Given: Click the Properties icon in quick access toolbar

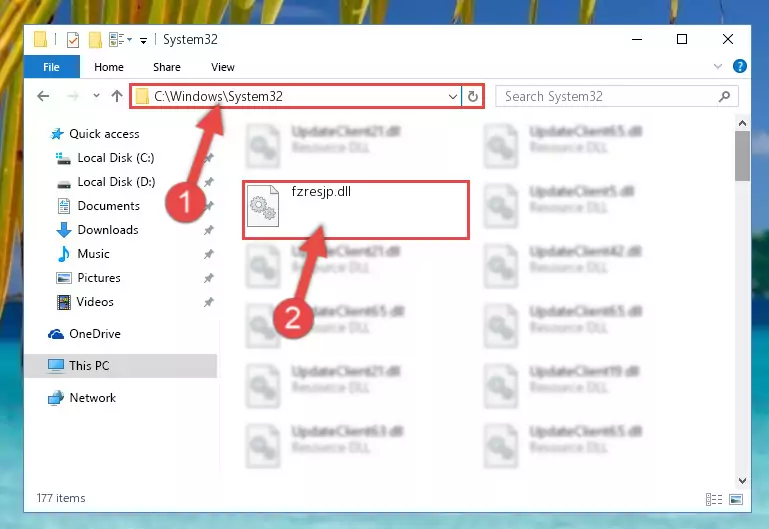Looking at the screenshot, I should coord(73,40).
